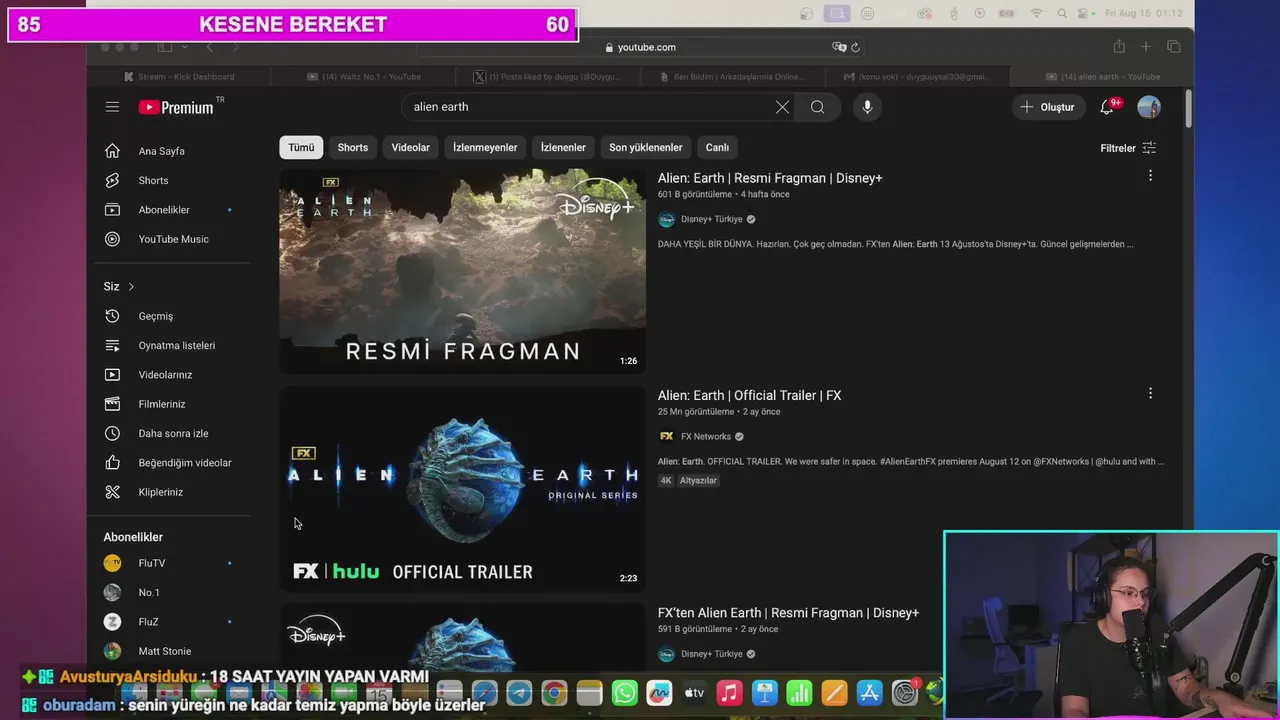Select the Canlı filter chip
The height and width of the screenshot is (720, 1280).
pos(717,147)
